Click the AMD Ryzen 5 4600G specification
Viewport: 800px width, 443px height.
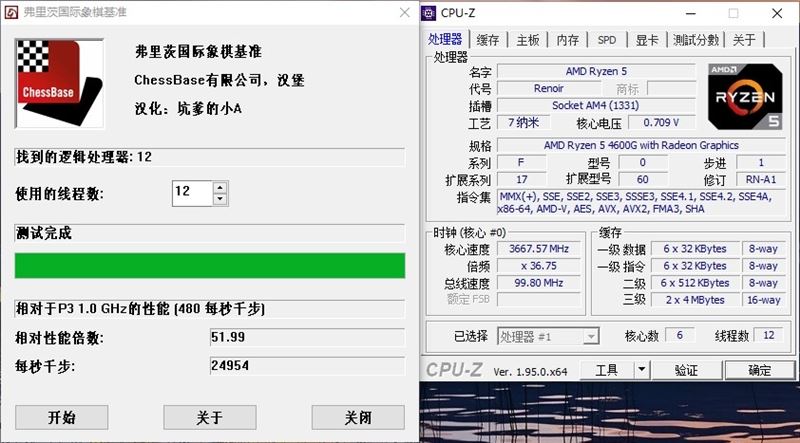[x=641, y=145]
